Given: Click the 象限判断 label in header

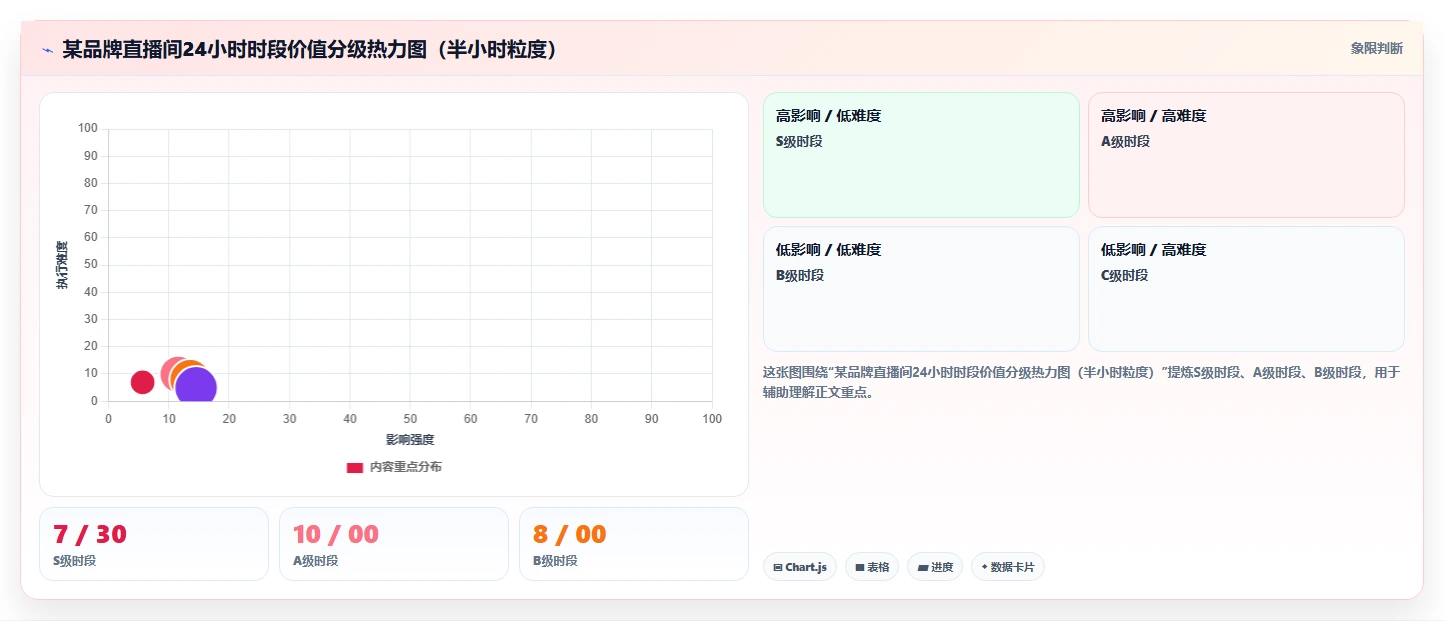Looking at the screenshot, I should 1376,48.
